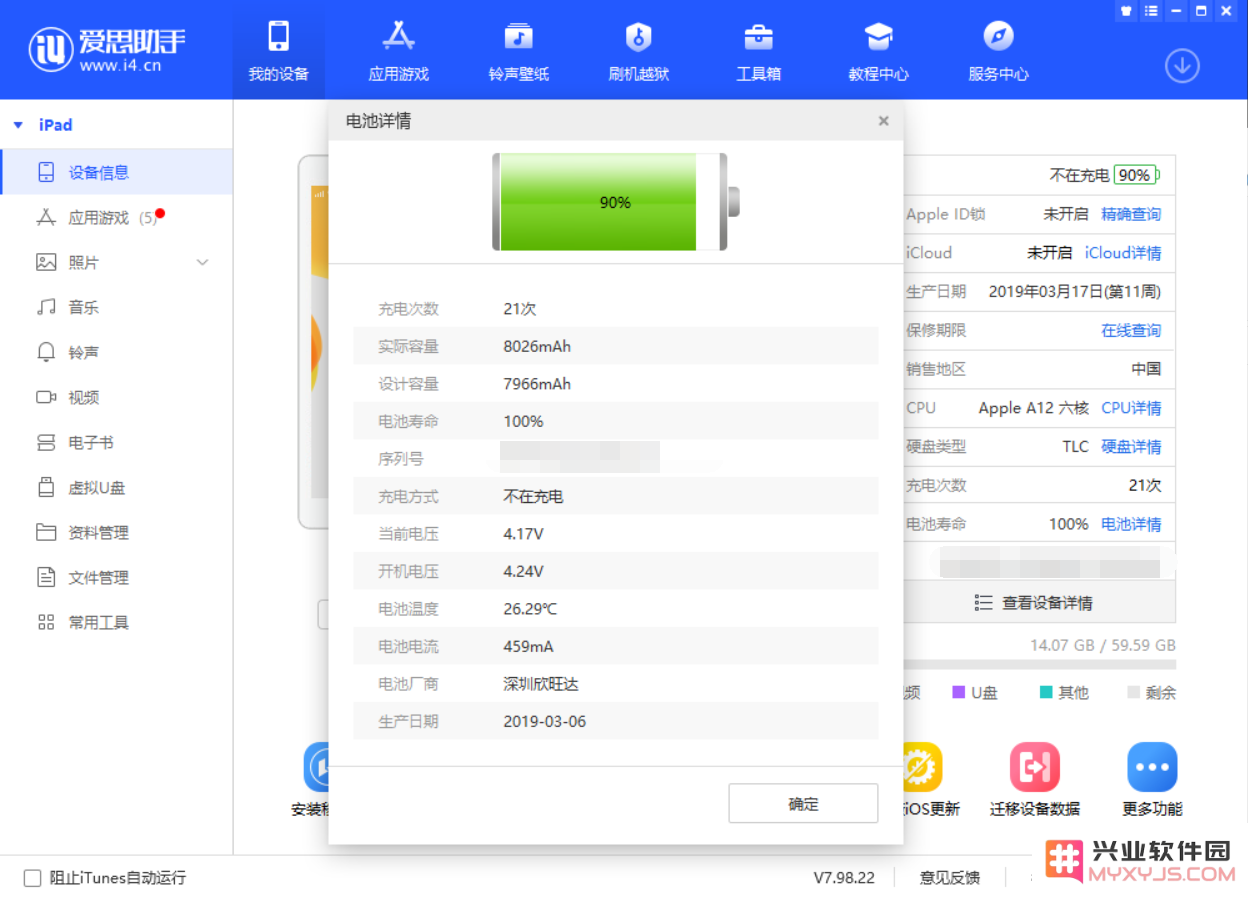This screenshot has height=898, width=1248.
Task: Click the download arrow circle icon
Action: pyautogui.click(x=1182, y=66)
